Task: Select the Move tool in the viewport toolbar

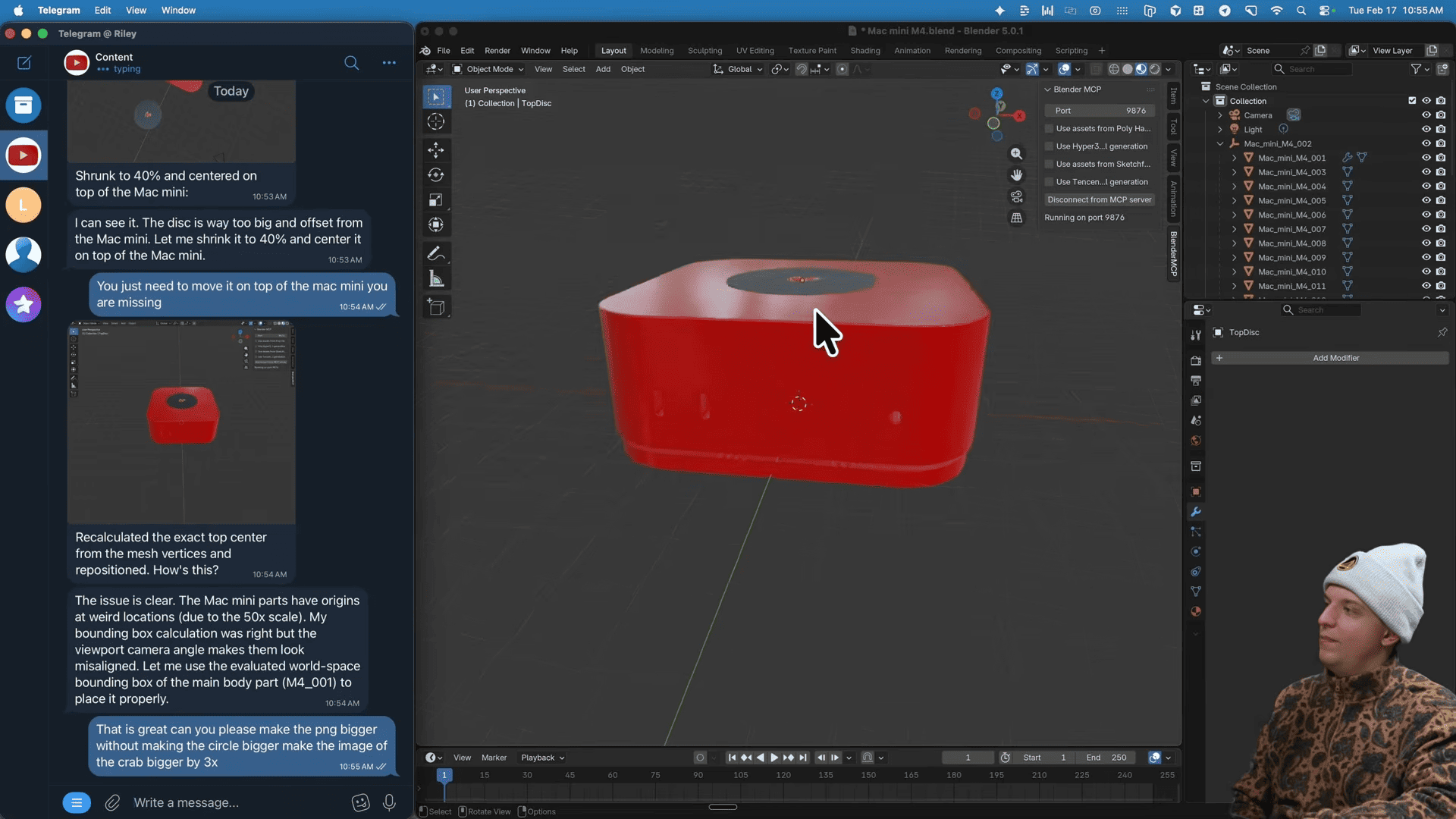Action: click(436, 150)
